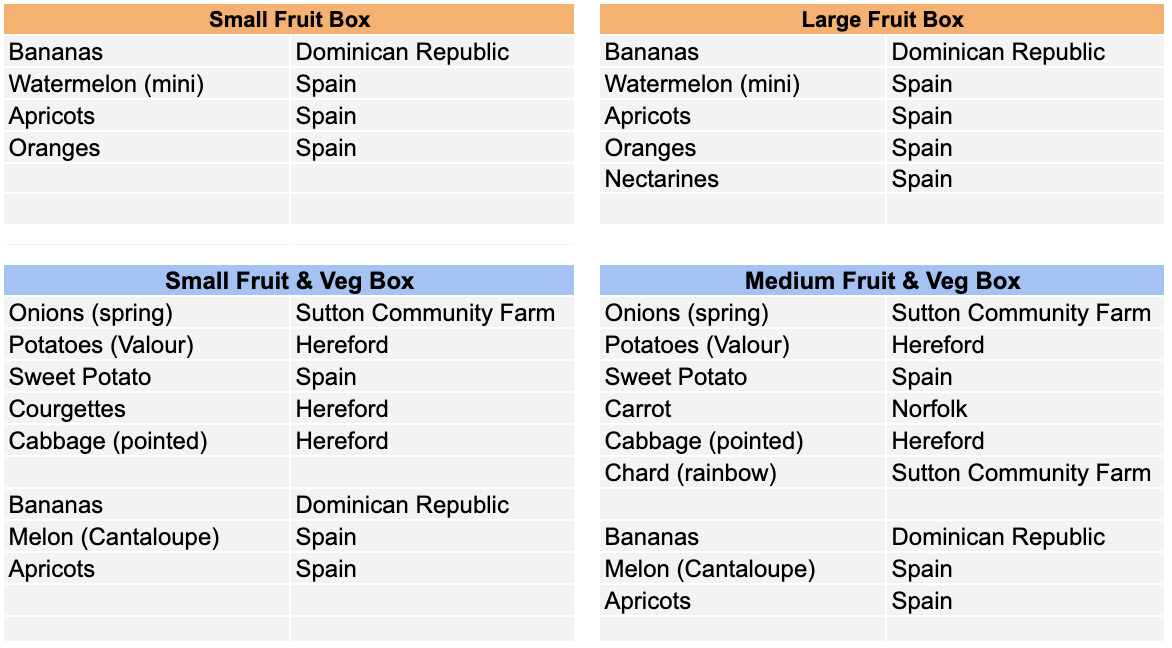This screenshot has height=648, width=1172.
Task: Select the Norfolk origin cell
Action: pyautogui.click(x=1026, y=409)
